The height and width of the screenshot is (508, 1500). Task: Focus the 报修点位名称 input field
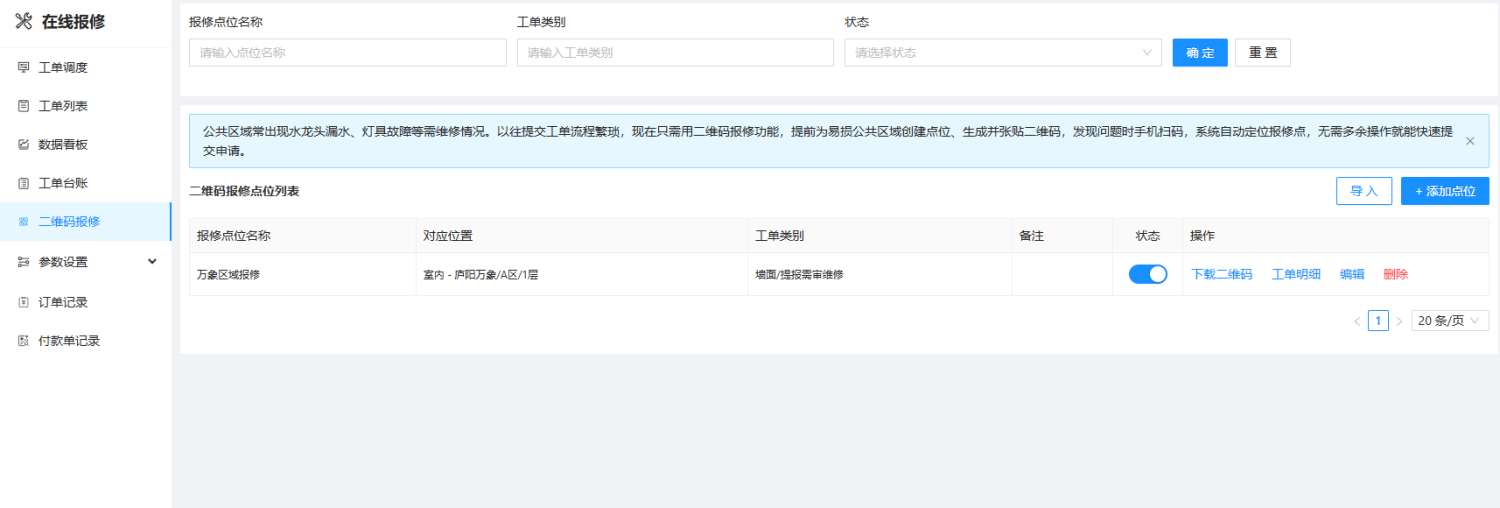tap(347, 53)
